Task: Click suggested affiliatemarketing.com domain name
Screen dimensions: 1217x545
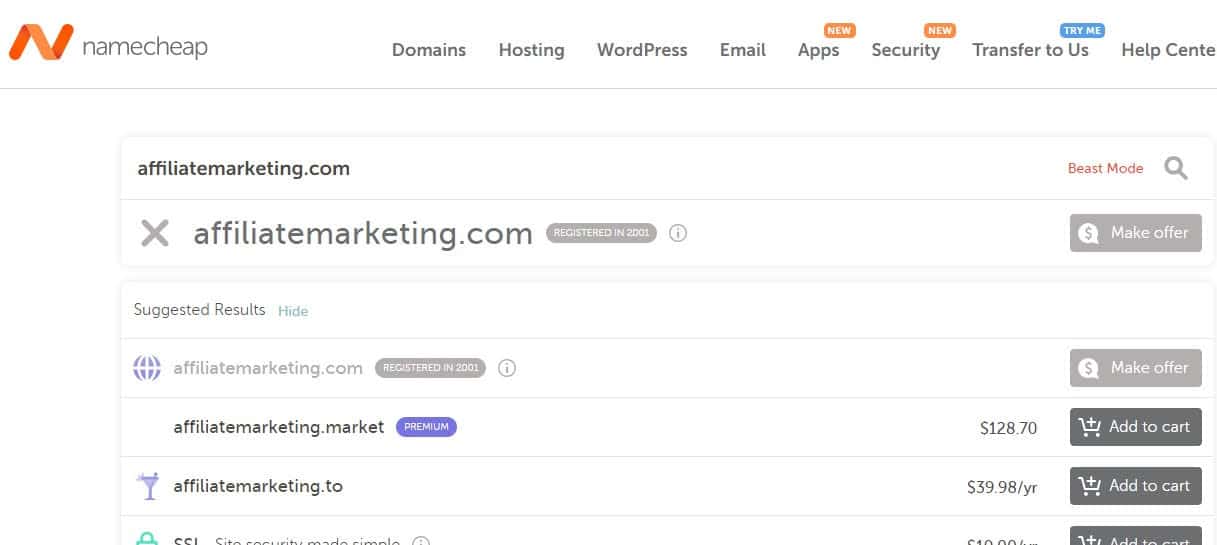Action: click(268, 368)
